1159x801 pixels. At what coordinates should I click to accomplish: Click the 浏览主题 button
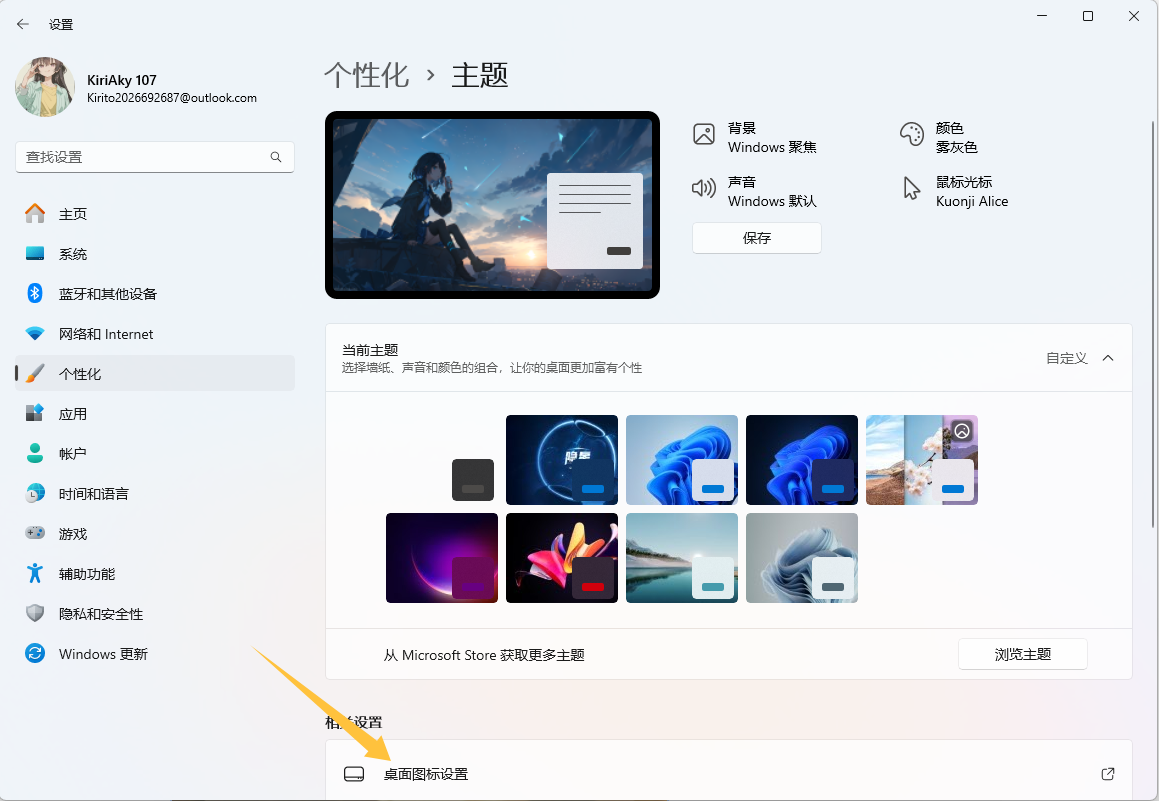coord(1022,654)
